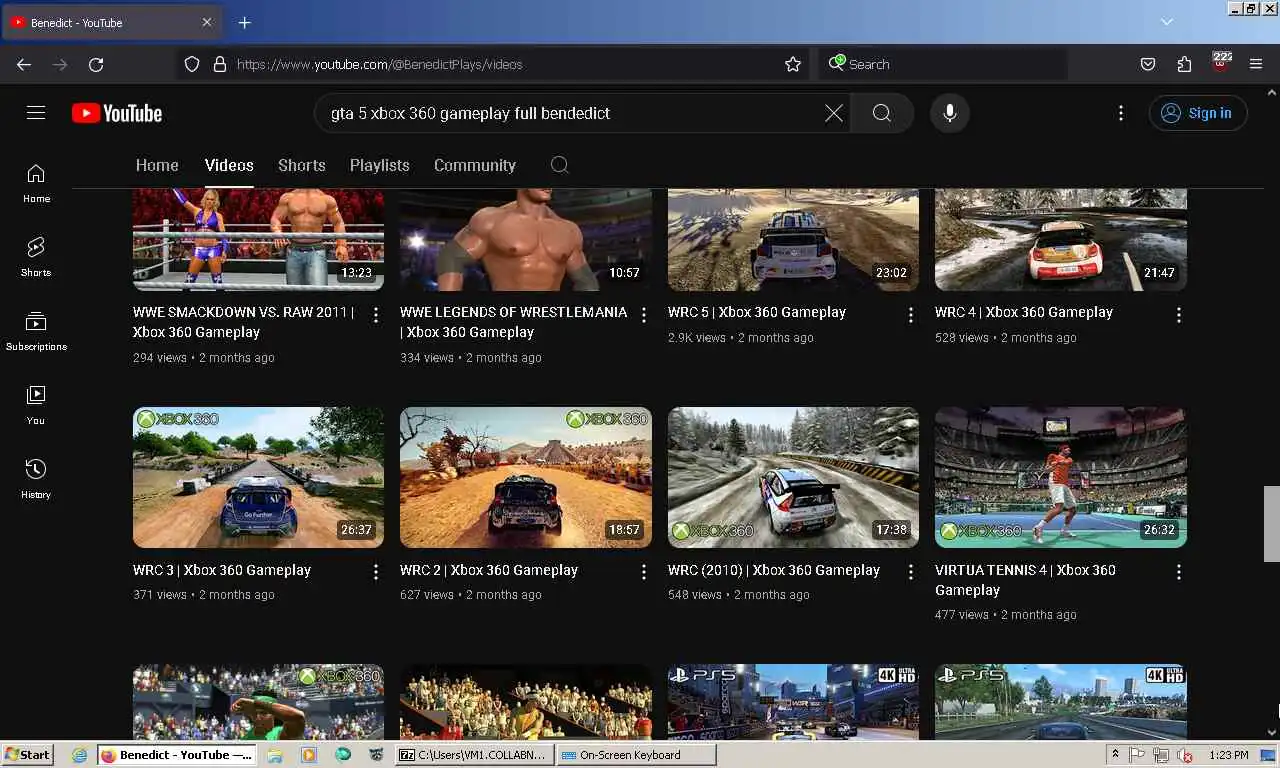The image size is (1280, 768).
Task: Click the taskbar clock showing 1:23 PM
Action: [x=1228, y=755]
